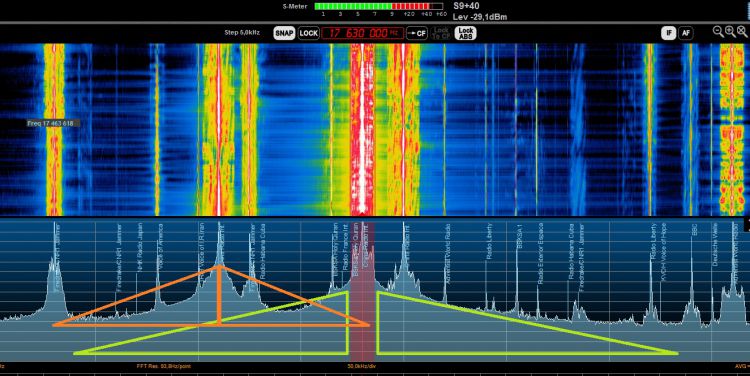Switch to the IF spectrum view
Image resolution: width=750 pixels, height=376 pixels.
point(669,33)
